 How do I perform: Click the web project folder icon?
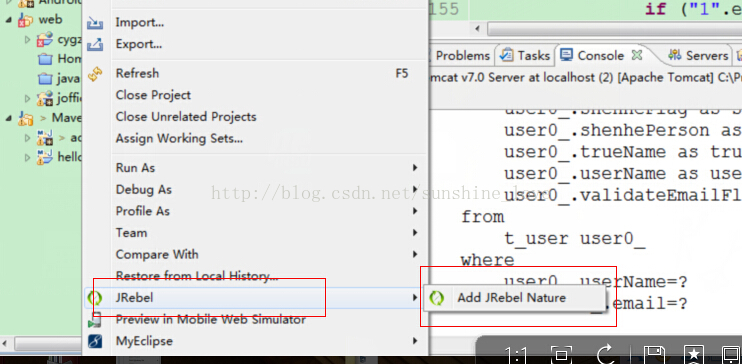(x=26, y=20)
